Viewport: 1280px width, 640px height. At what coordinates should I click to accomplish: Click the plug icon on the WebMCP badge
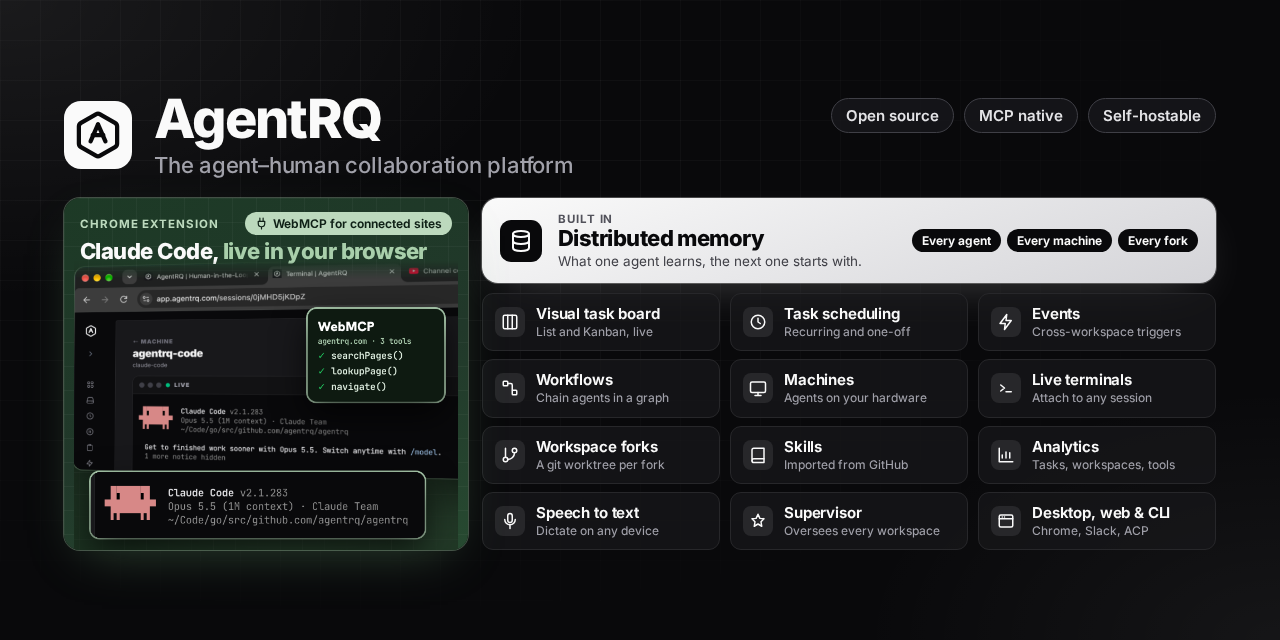tap(261, 224)
